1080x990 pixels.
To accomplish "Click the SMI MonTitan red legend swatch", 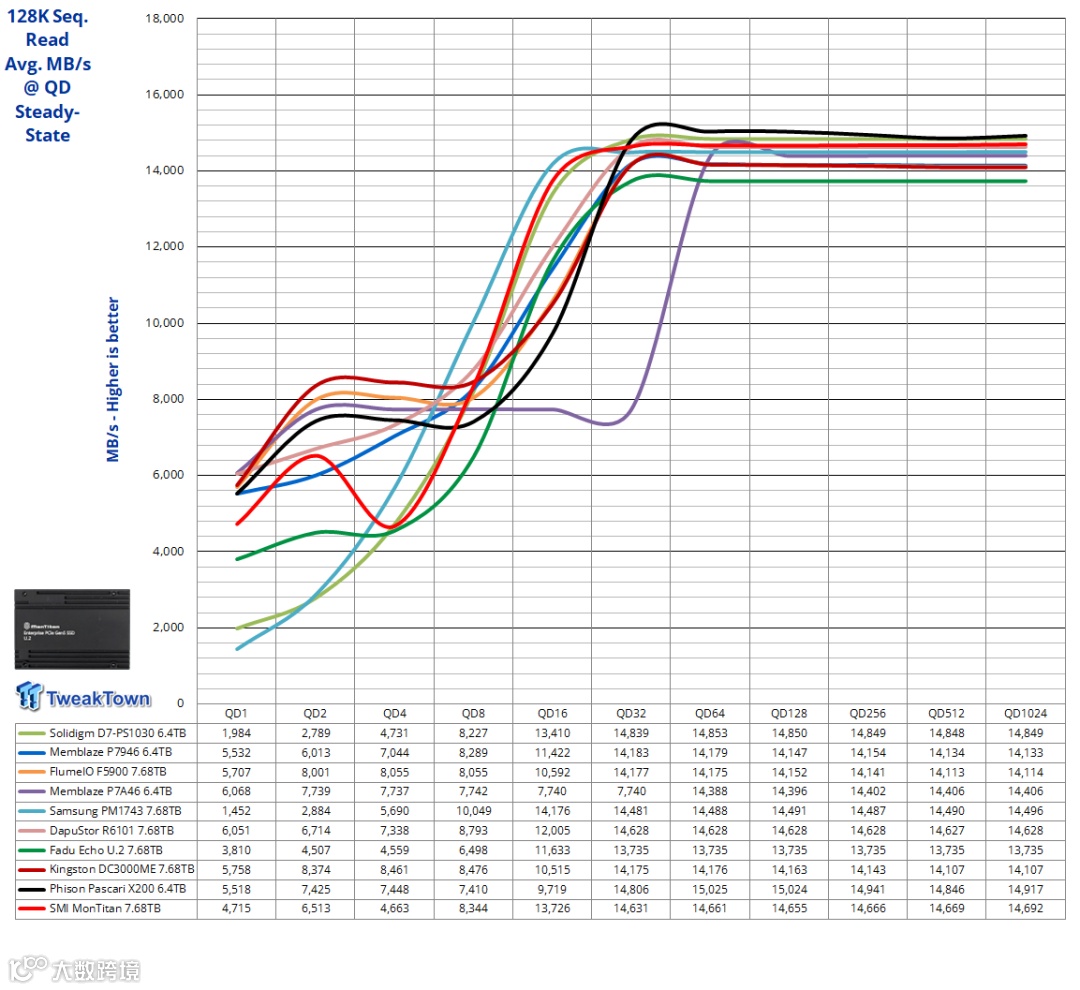I will click(32, 909).
